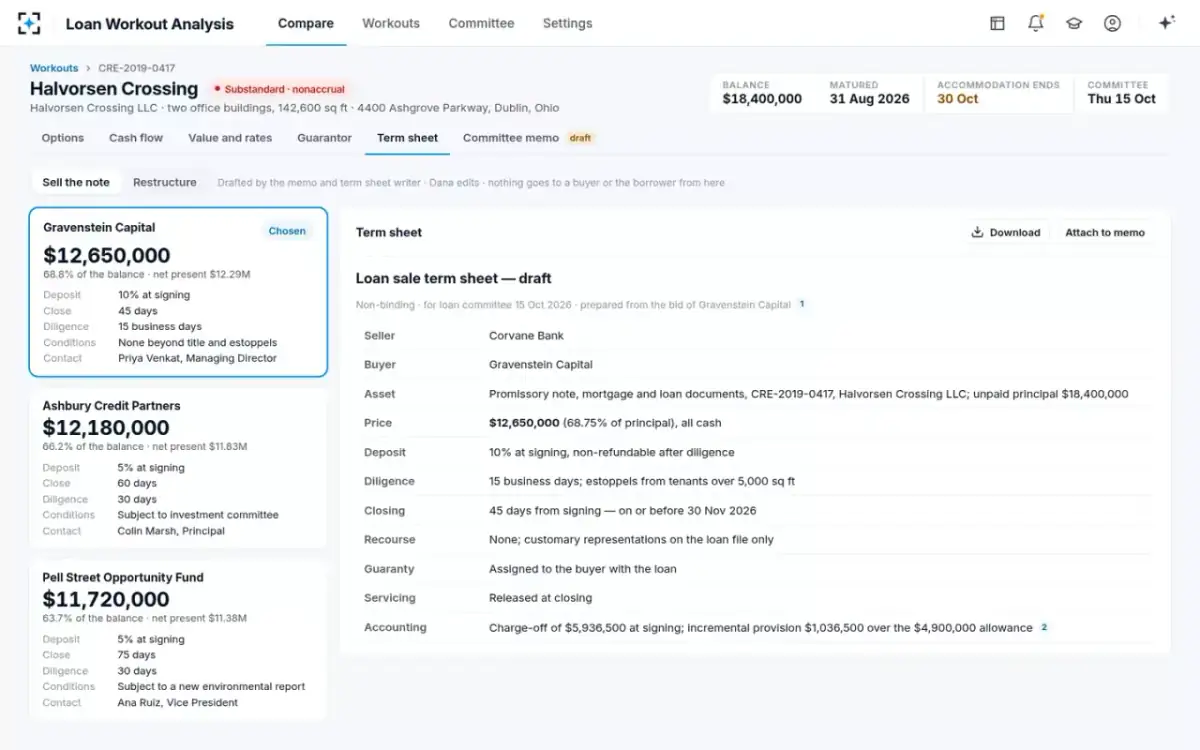The image size is (1200, 750).
Task: Click contact Priya Venkat, Managing Director
Action: [197, 358]
